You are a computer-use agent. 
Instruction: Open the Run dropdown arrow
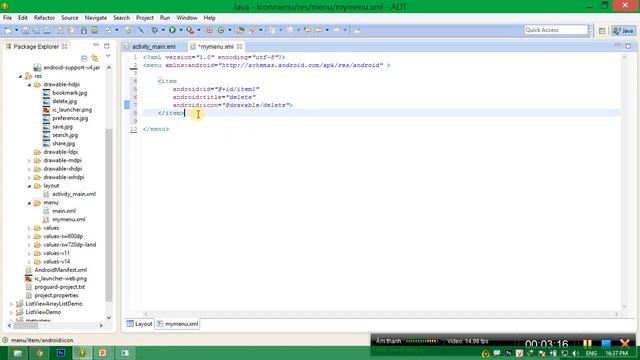180,30
